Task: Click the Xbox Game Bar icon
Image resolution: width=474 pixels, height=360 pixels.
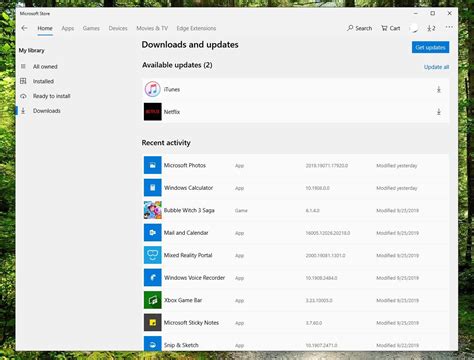Action: point(153,300)
